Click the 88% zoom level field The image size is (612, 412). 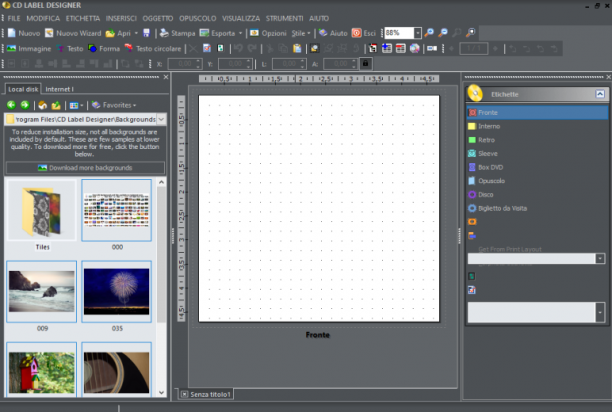coord(399,33)
